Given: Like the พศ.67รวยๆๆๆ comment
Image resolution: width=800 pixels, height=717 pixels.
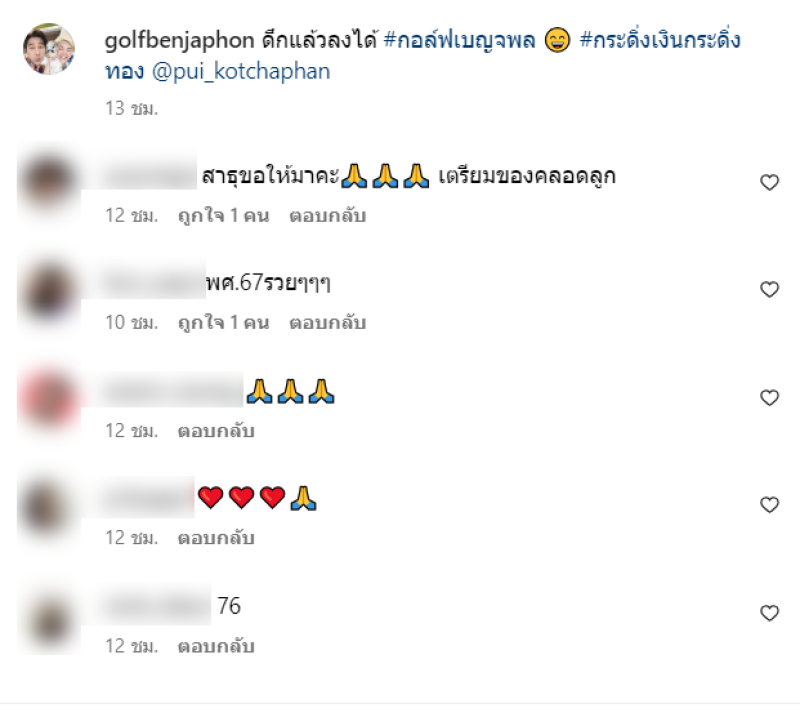Looking at the screenshot, I should click(x=769, y=290).
